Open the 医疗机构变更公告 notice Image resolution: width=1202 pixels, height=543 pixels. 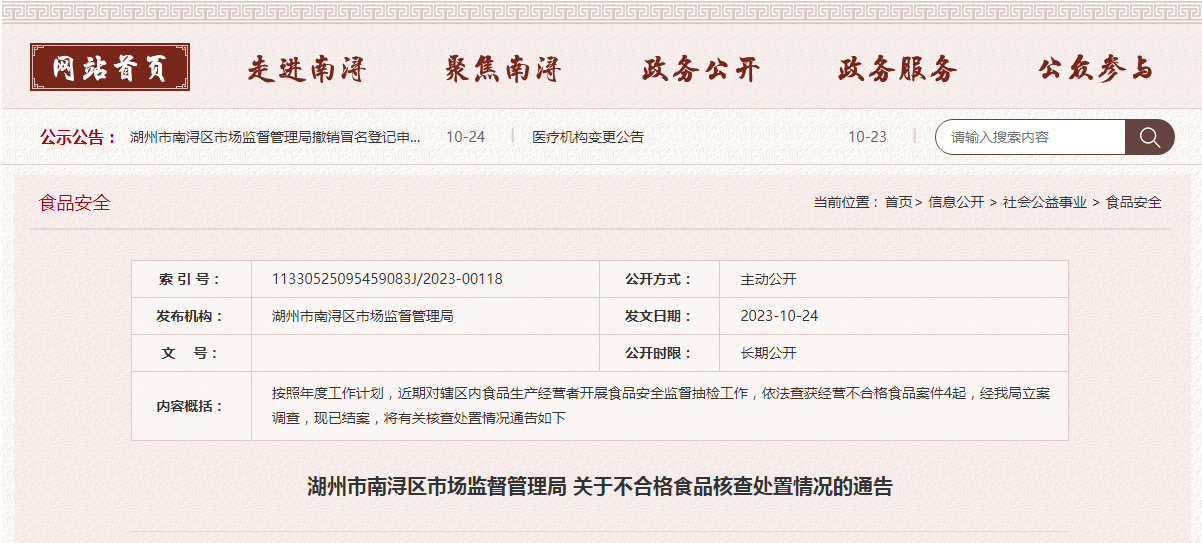point(588,137)
